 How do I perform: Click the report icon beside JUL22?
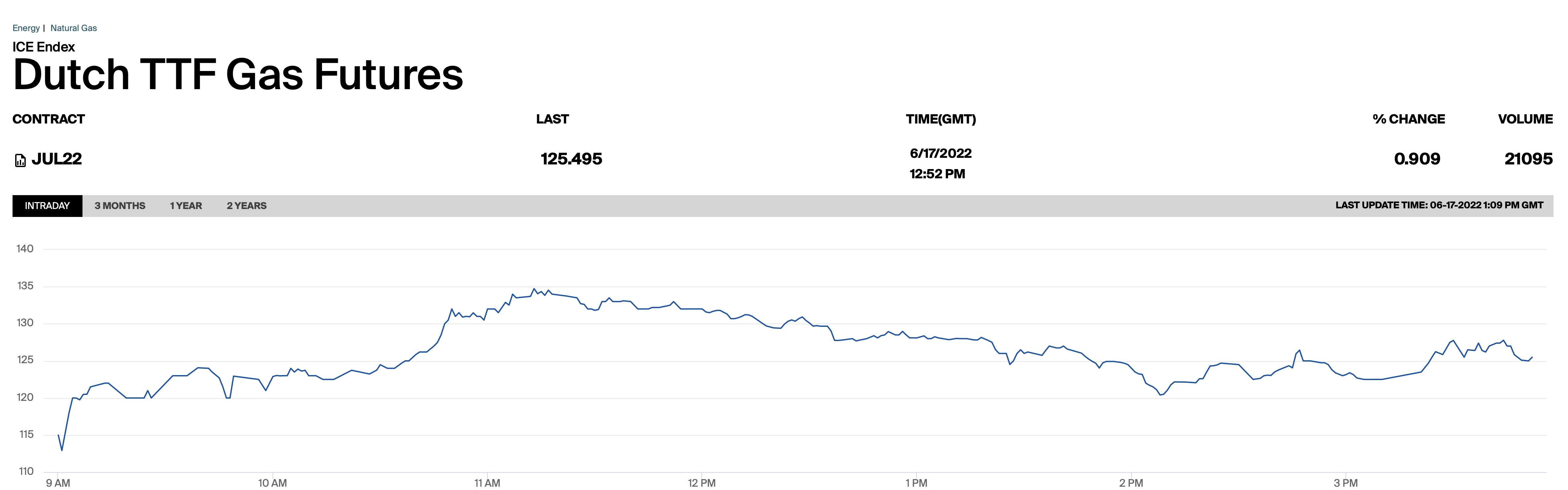[20, 160]
